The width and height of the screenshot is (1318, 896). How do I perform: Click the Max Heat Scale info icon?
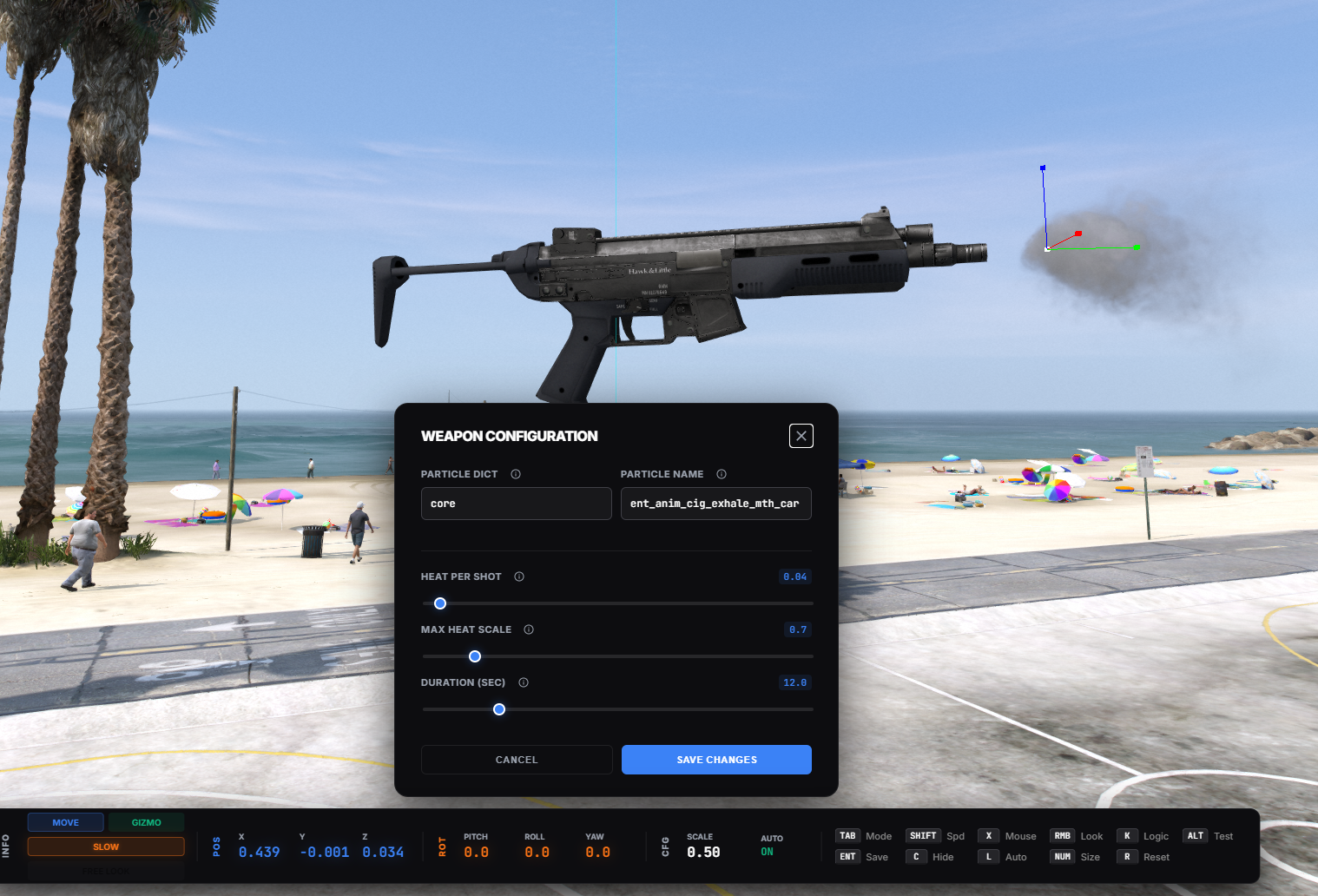(x=529, y=629)
